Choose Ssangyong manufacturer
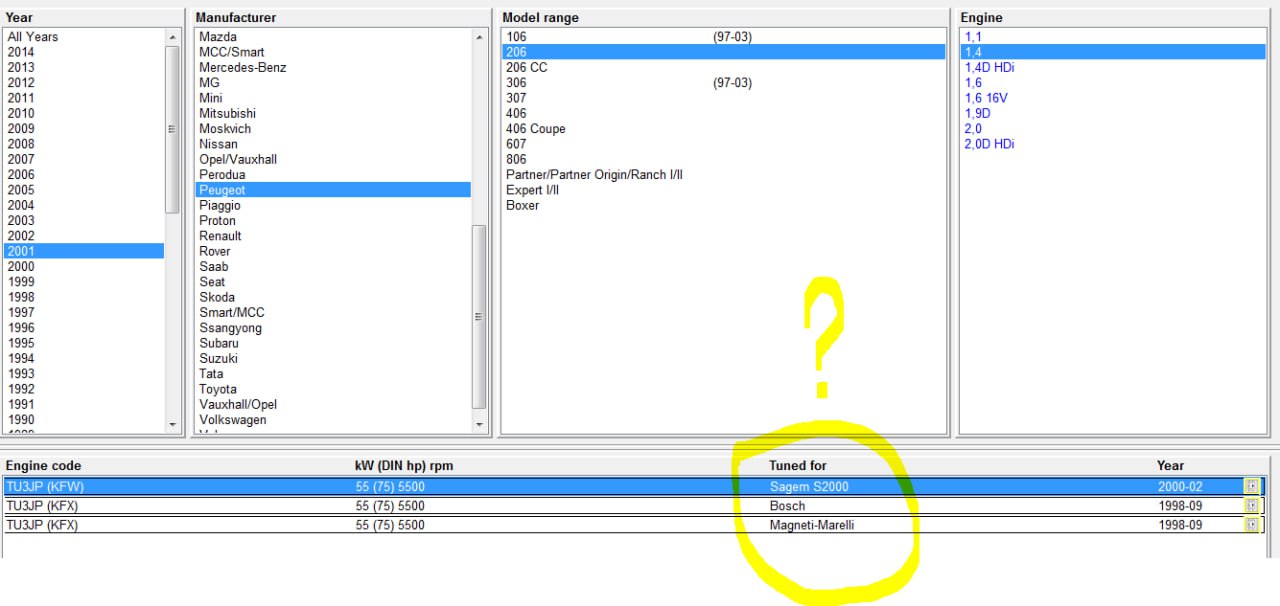Image resolution: width=1280 pixels, height=606 pixels. click(230, 327)
